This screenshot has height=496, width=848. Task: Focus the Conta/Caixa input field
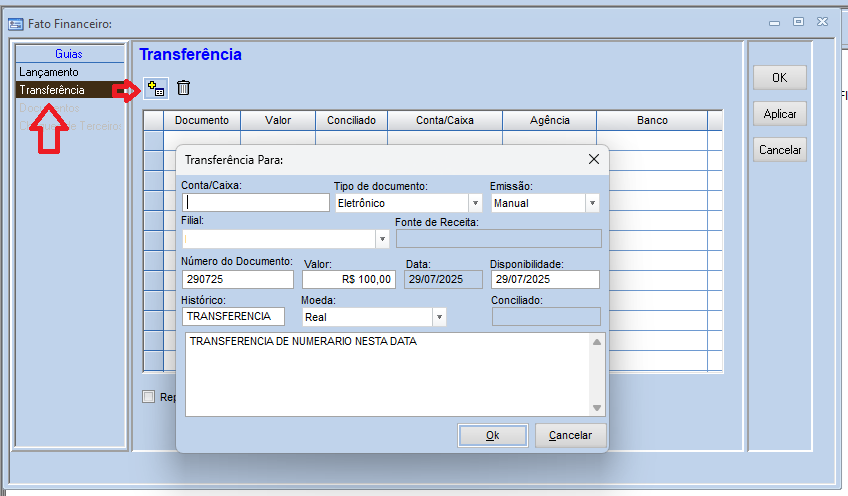[256, 203]
